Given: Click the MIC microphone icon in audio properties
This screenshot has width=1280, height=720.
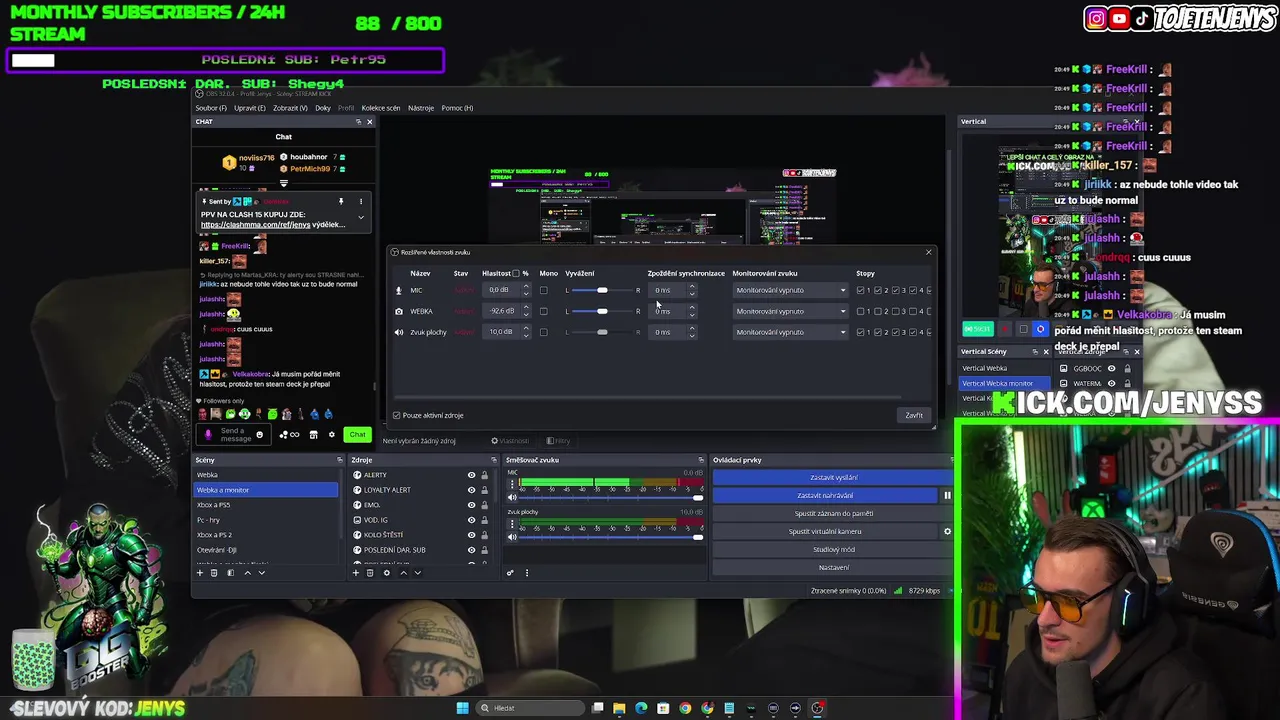Looking at the screenshot, I should (x=399, y=290).
